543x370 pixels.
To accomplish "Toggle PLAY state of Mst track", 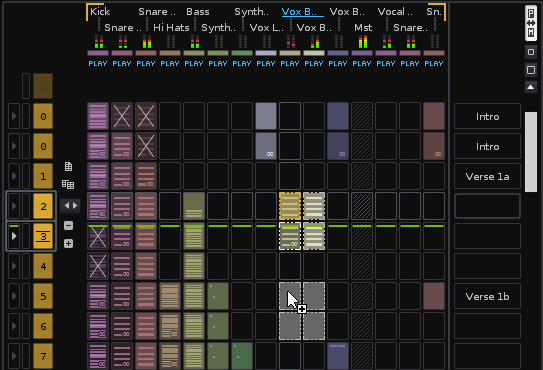I will 362,63.
